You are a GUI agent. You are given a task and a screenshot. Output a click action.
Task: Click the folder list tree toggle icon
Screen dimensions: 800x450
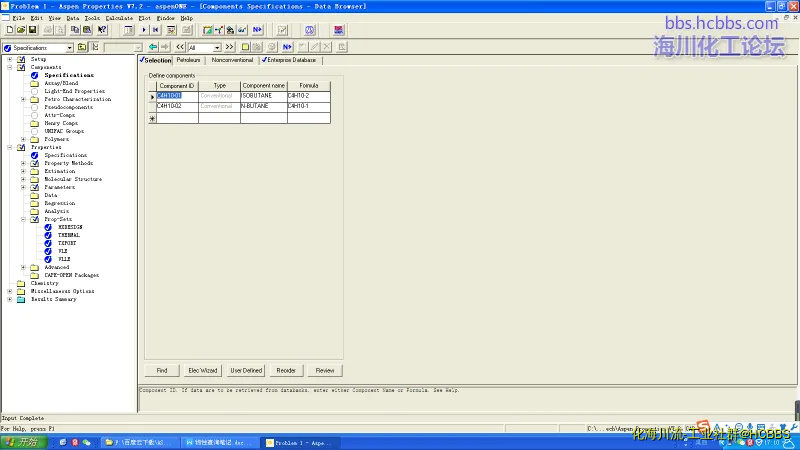(95, 47)
